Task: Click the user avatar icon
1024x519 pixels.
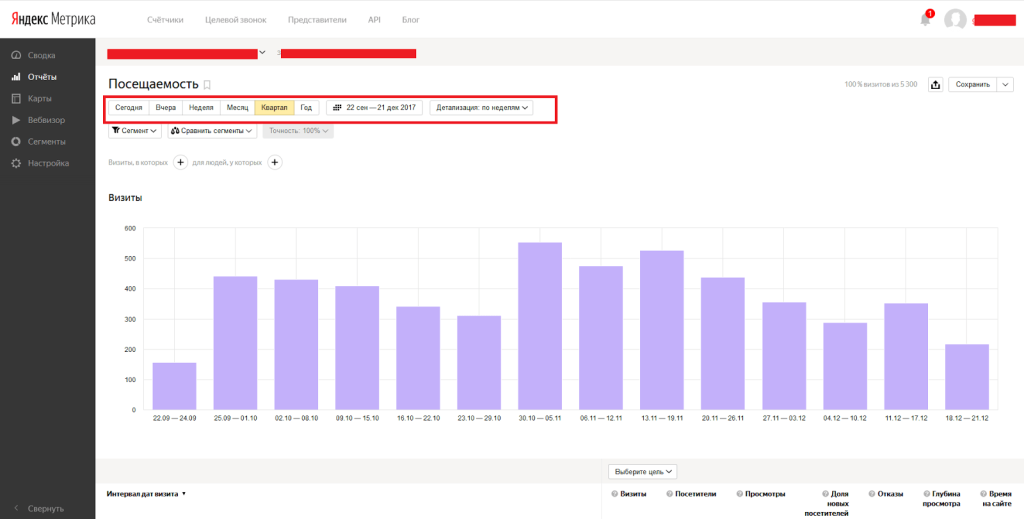Action: [x=955, y=19]
